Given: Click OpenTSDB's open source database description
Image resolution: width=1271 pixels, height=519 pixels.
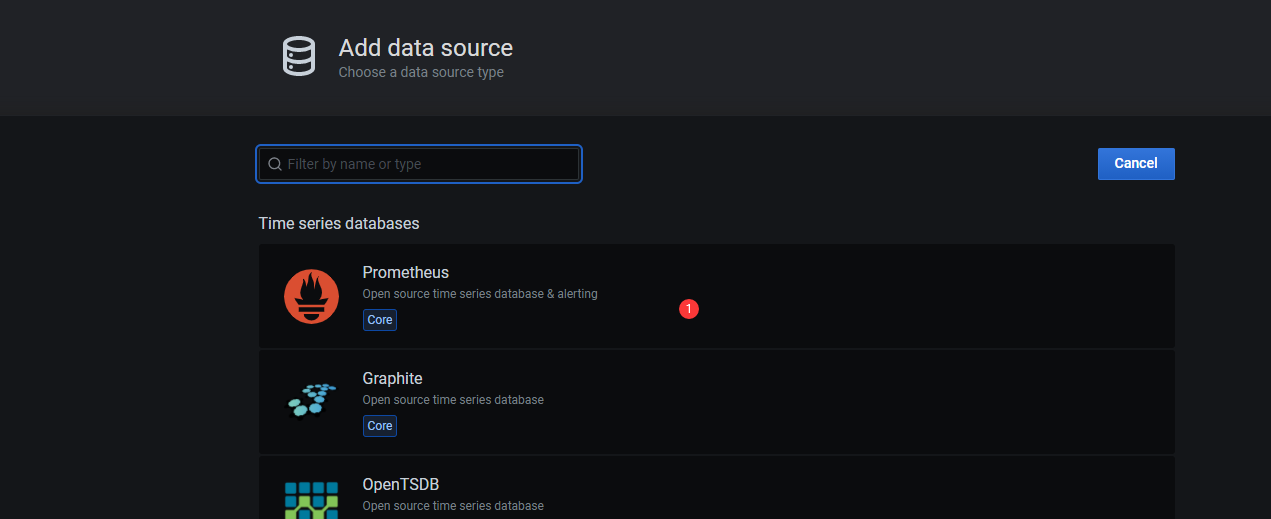Looking at the screenshot, I should (x=453, y=506).
